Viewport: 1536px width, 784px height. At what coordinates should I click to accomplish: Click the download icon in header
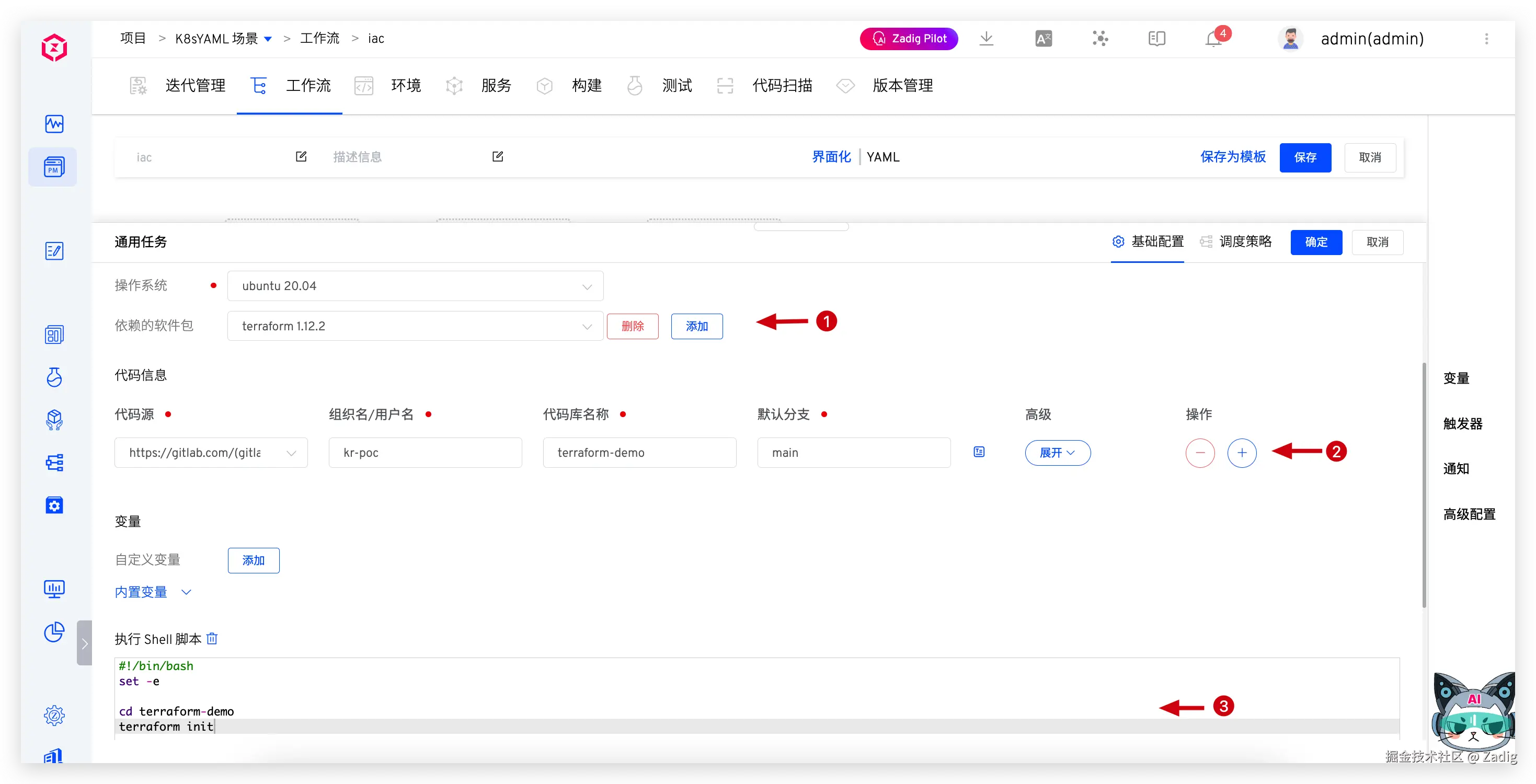tap(986, 39)
